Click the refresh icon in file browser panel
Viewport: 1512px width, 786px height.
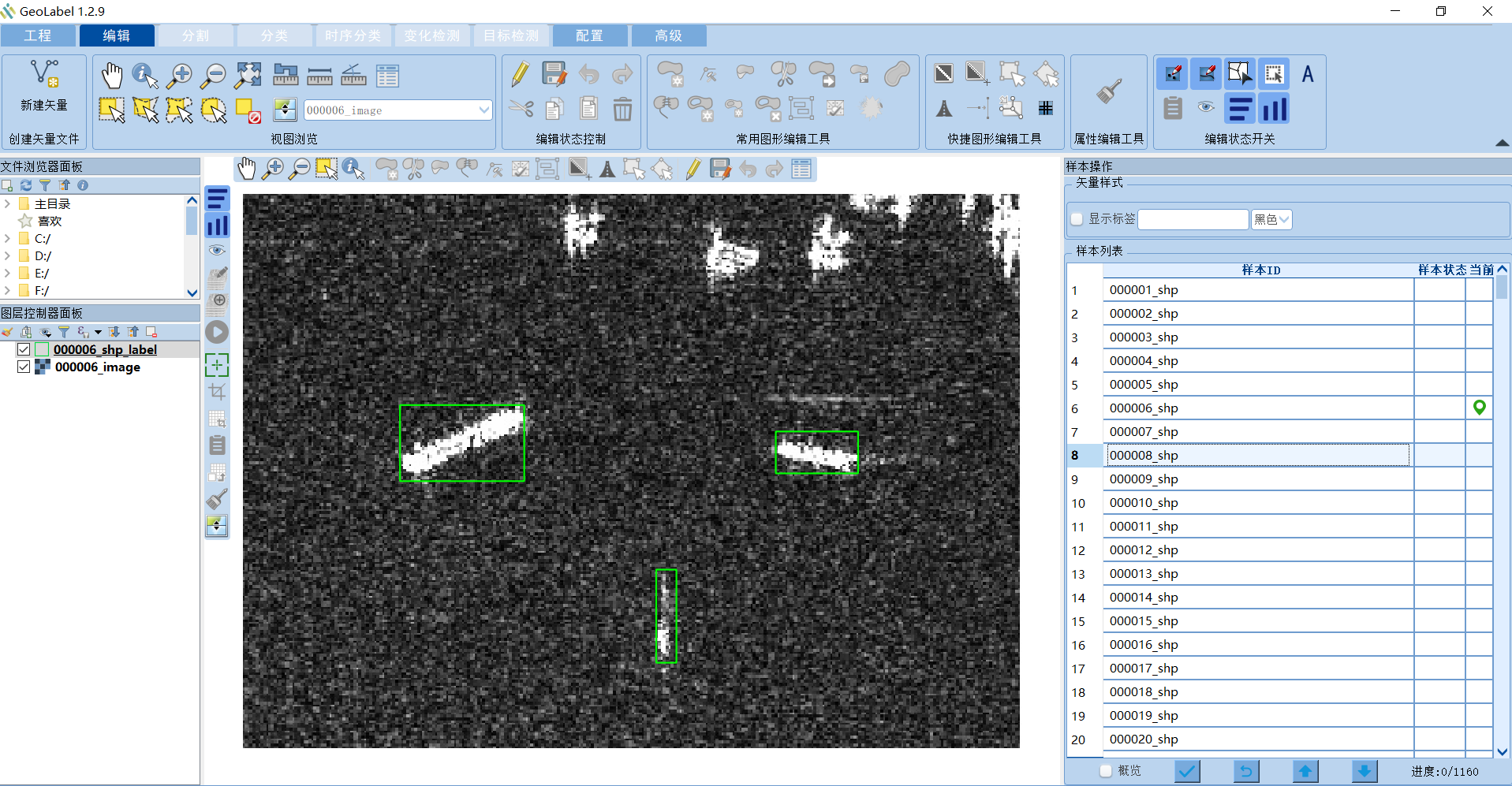[26, 185]
